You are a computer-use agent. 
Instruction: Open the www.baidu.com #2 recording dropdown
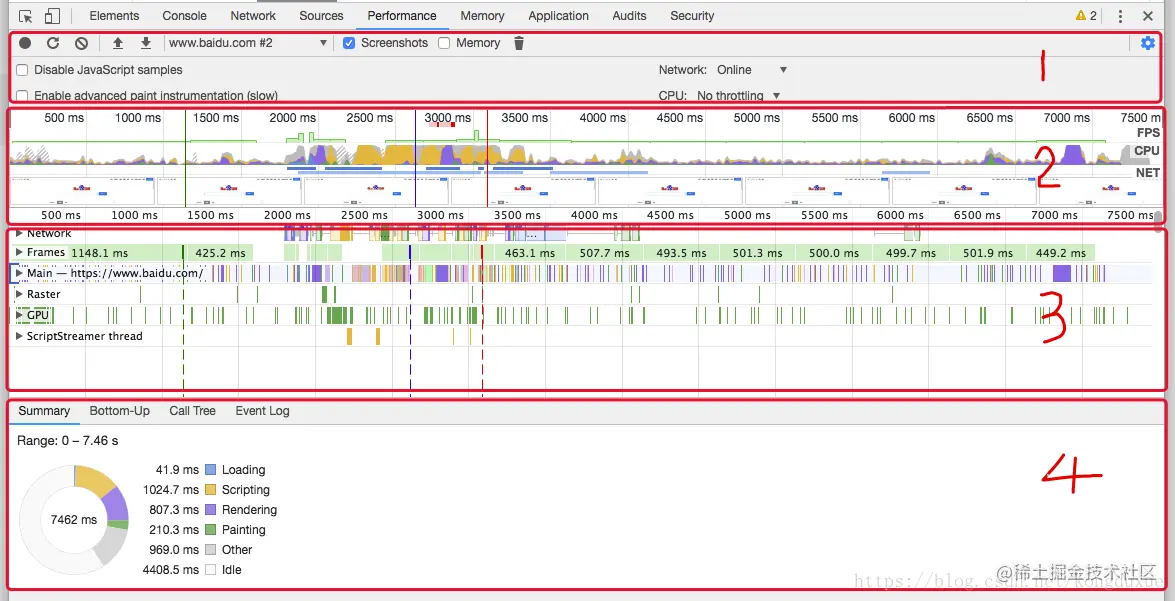[247, 43]
